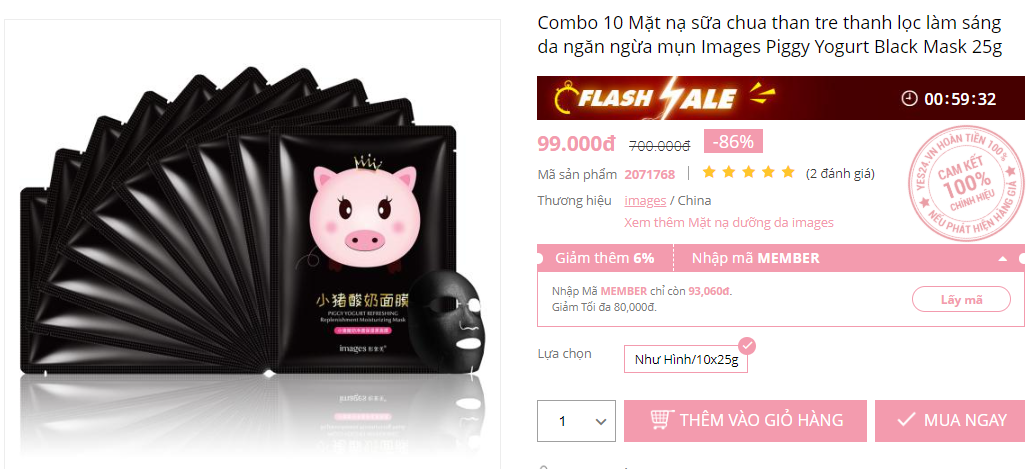1035x469 pixels.
Task: Open the (2 đánh giá) reviews link
Action: [840, 173]
